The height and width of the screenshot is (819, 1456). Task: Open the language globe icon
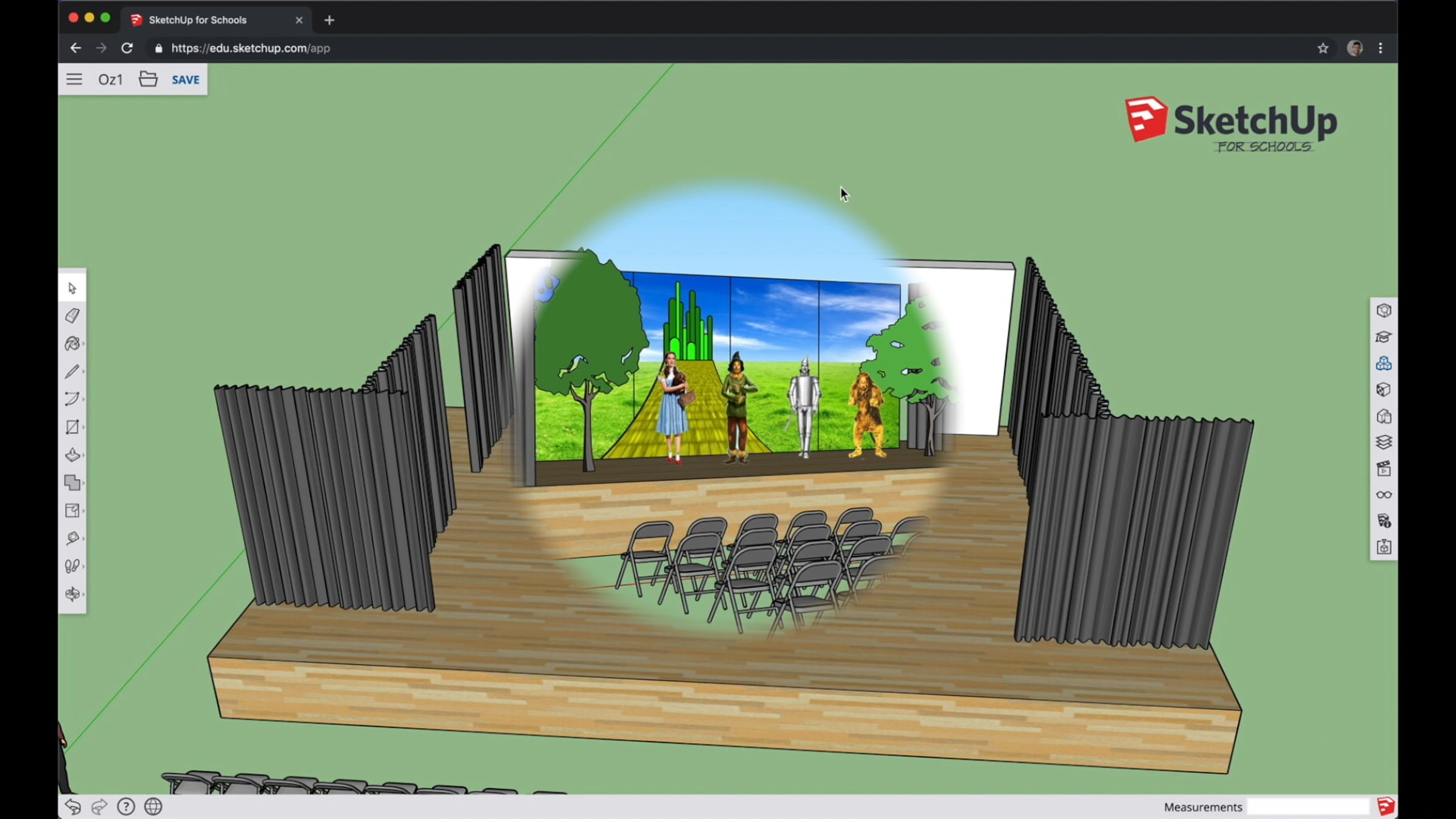153,807
